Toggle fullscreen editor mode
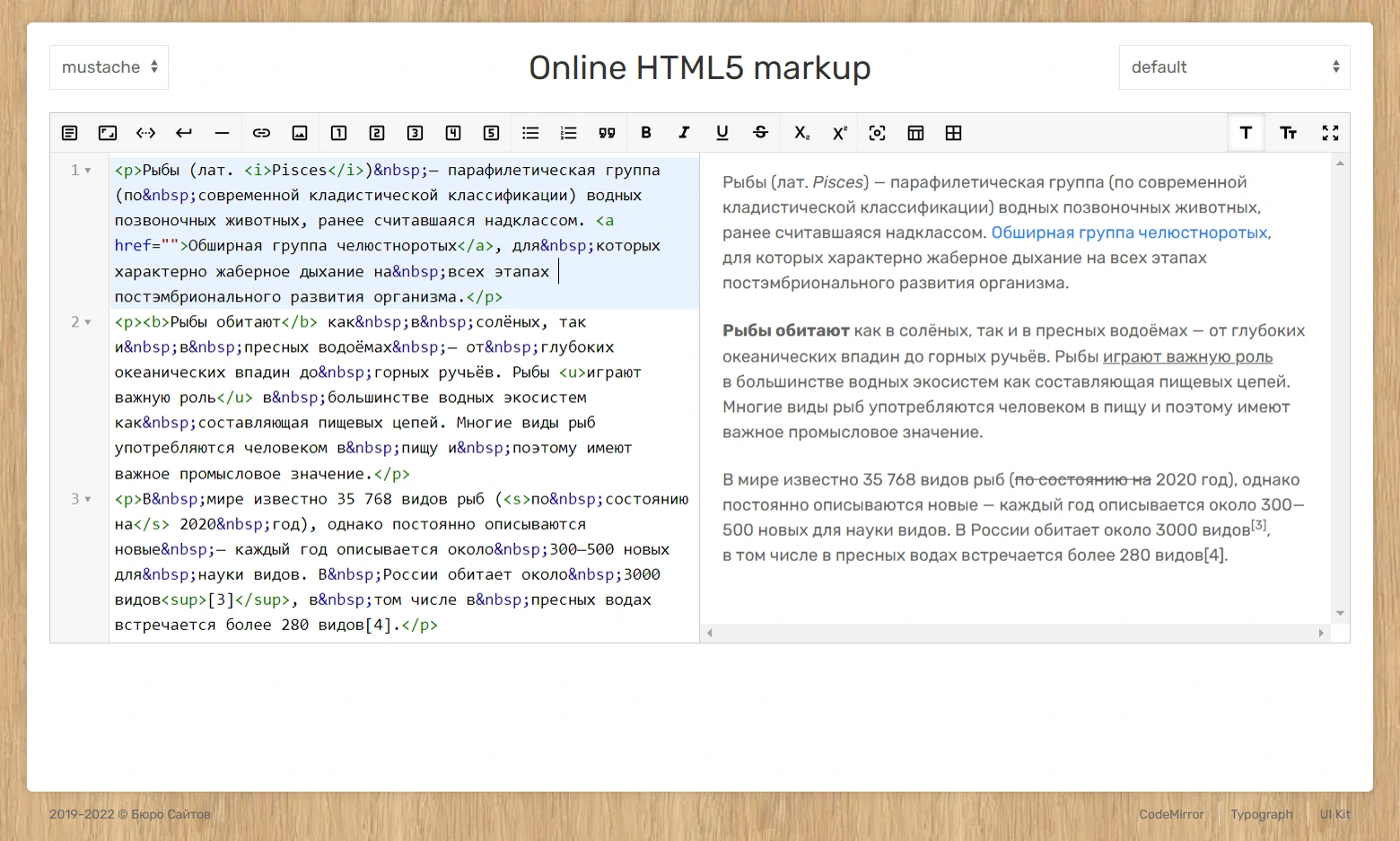Viewport: 1400px width, 841px height. 1330,133
